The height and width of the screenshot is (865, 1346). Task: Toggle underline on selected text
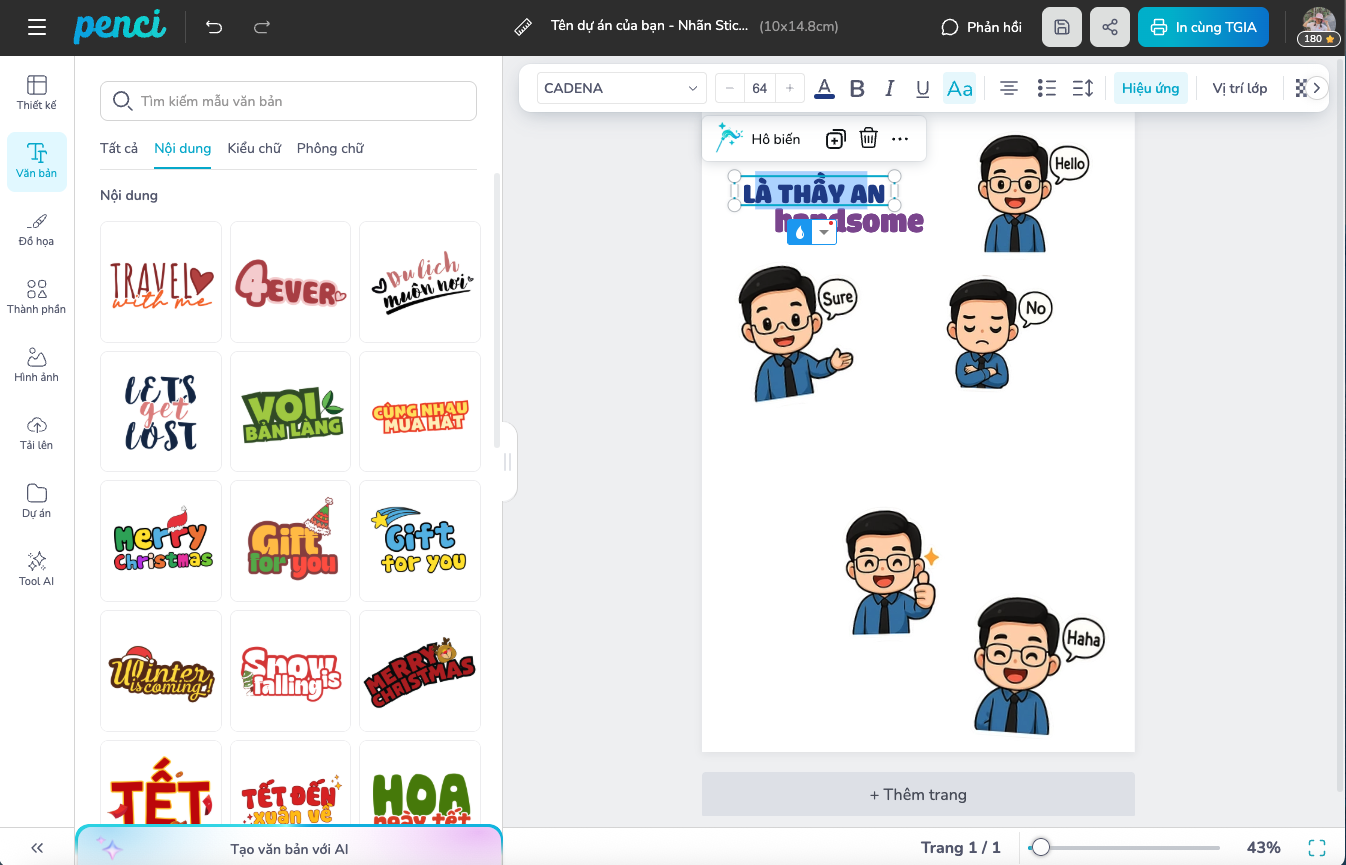coord(922,88)
